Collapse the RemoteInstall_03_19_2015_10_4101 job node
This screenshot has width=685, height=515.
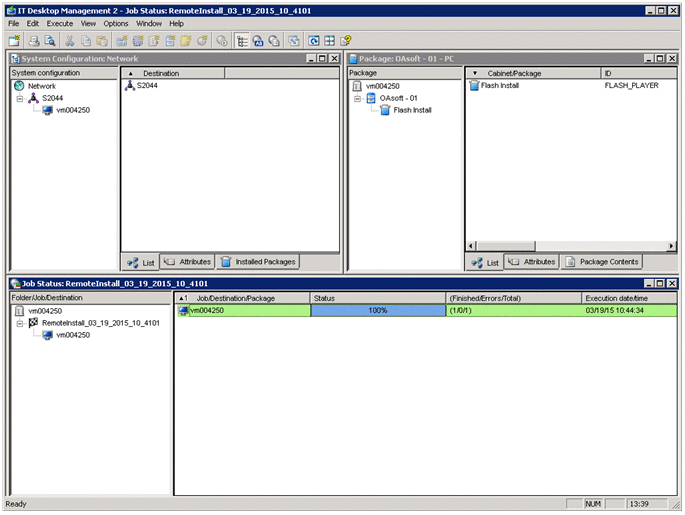[19, 324]
